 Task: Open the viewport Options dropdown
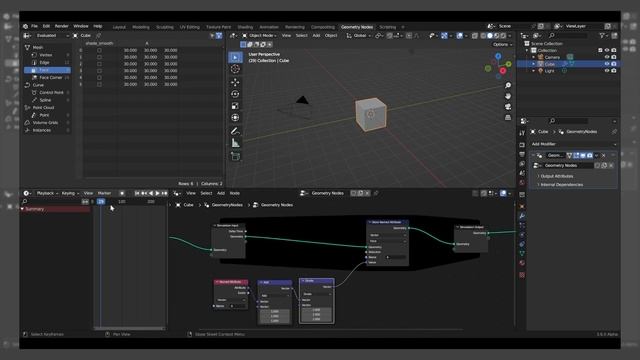502,44
